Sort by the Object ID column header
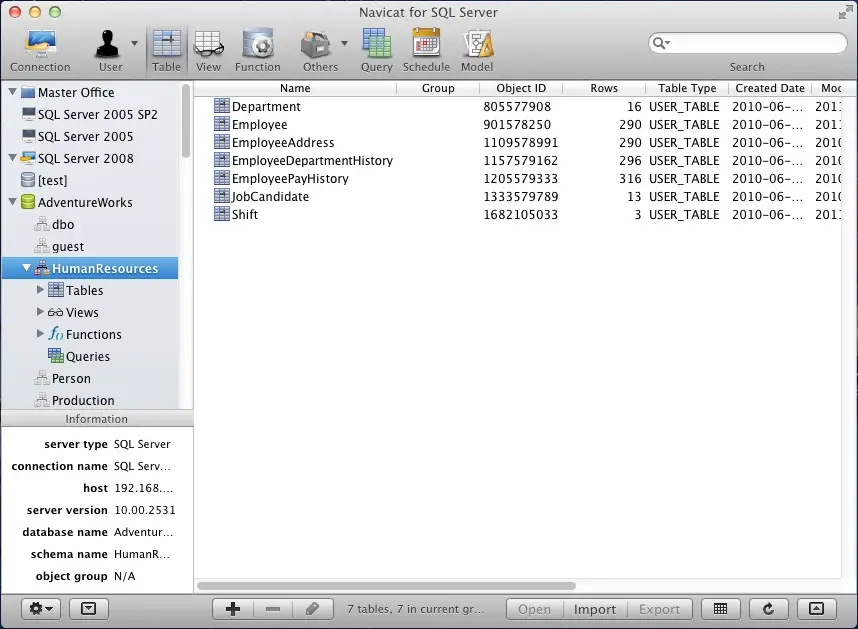Screen dimensions: 858x629 (521, 88)
